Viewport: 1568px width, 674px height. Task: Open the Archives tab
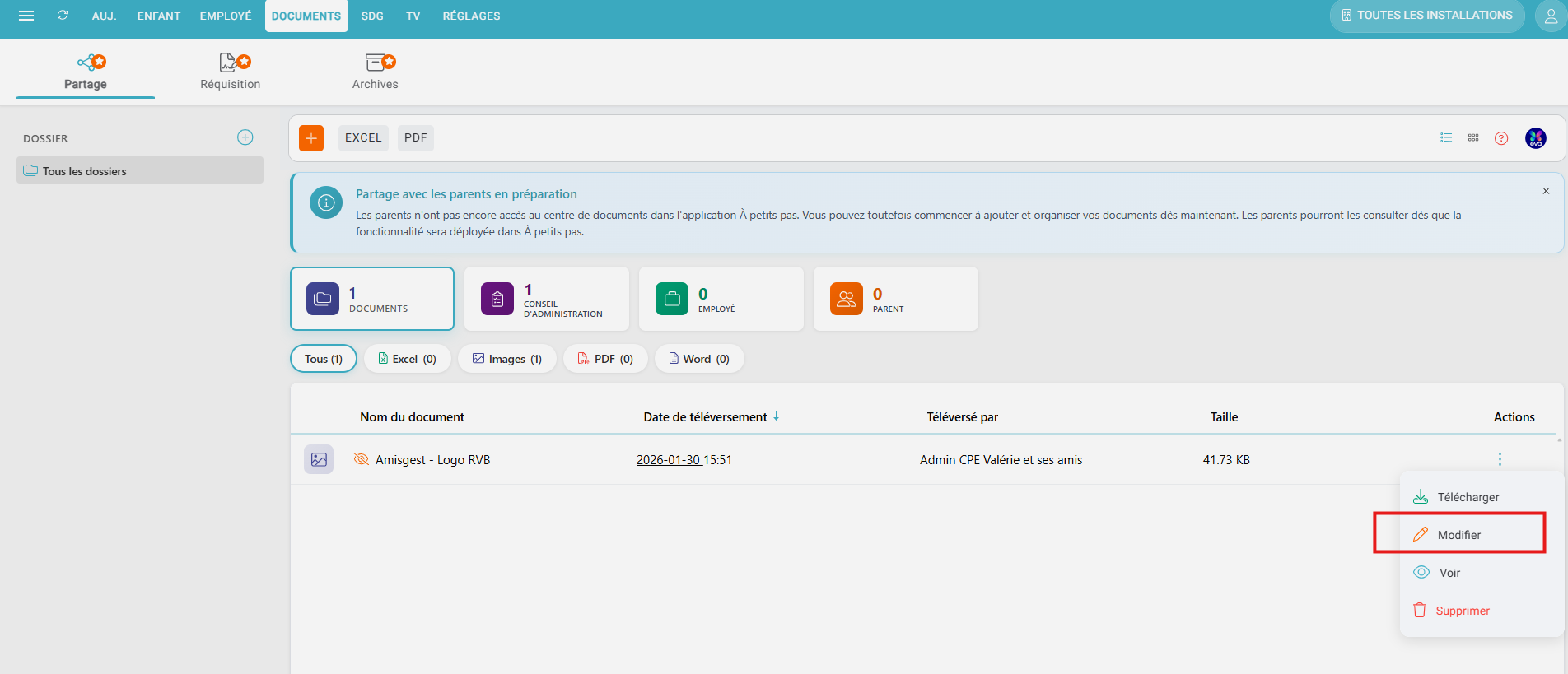[376, 72]
